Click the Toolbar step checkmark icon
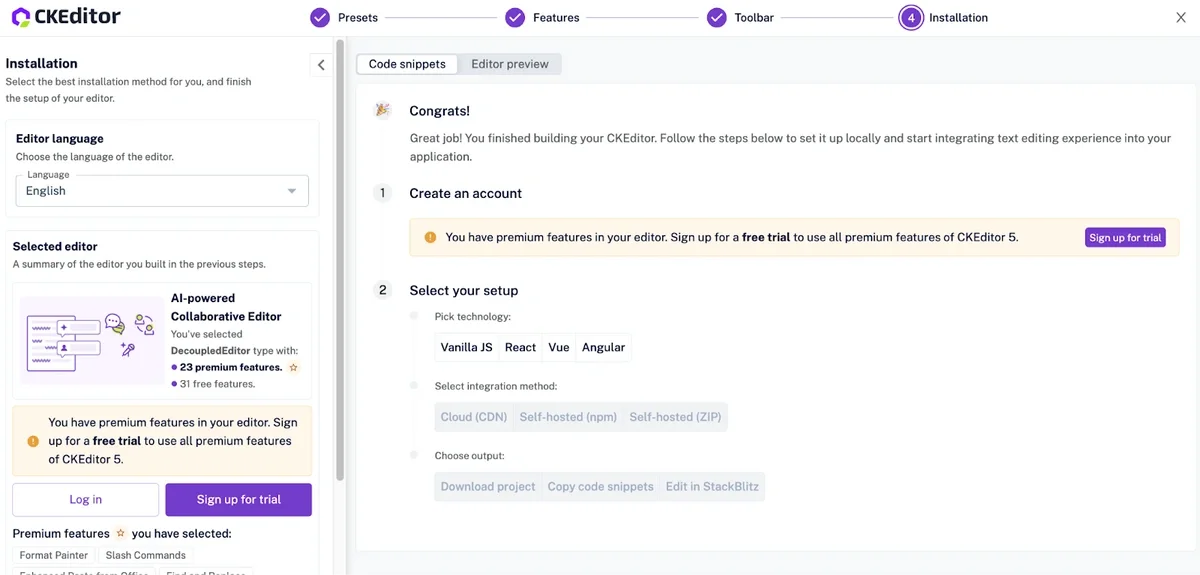Screen dimensions: 1200x575 [x=717, y=18]
